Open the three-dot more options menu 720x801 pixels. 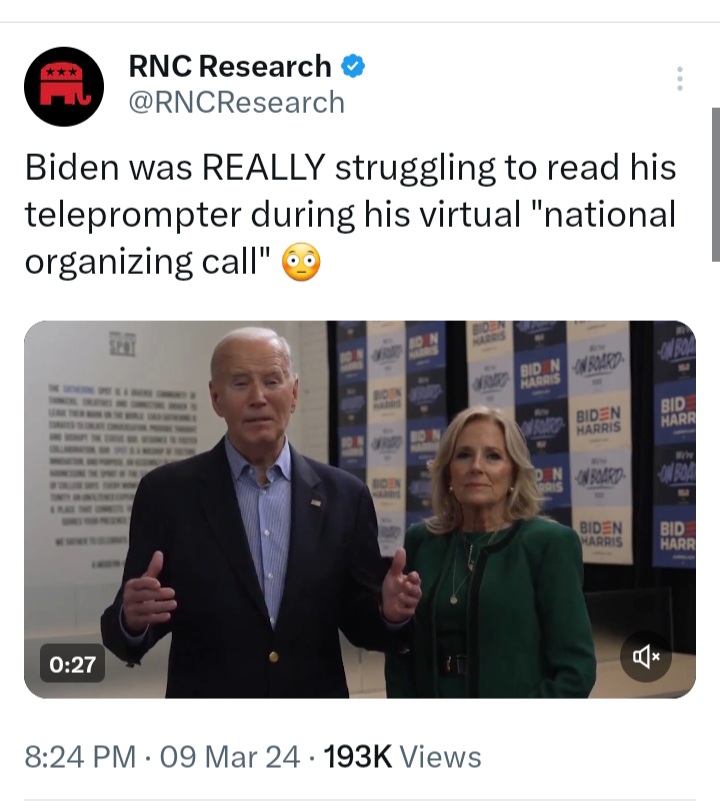click(680, 79)
